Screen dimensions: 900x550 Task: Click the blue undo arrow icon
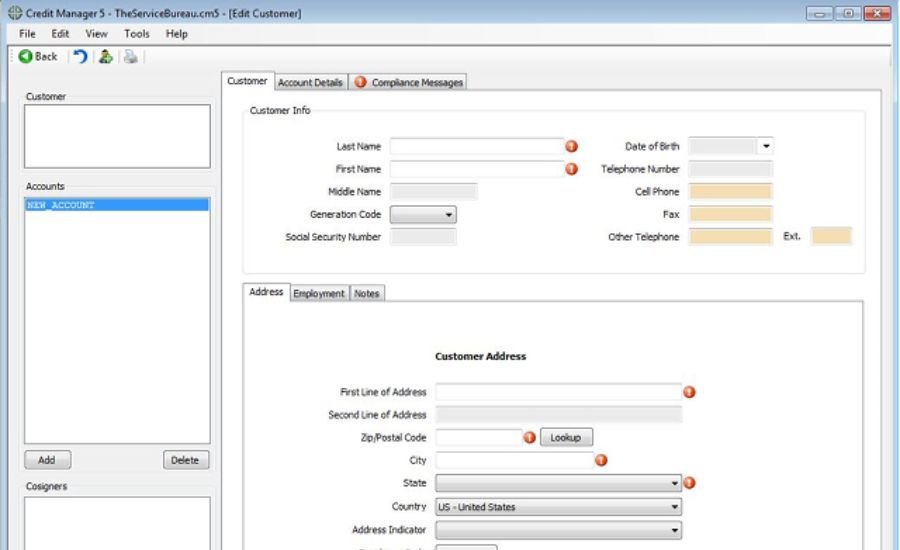80,56
